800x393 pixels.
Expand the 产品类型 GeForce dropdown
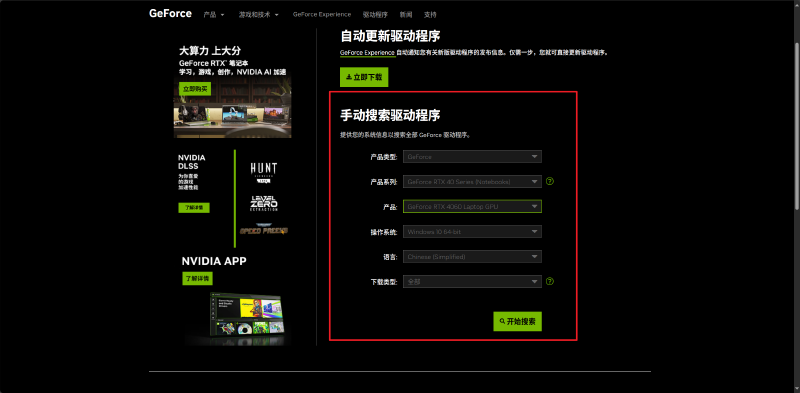pos(472,157)
